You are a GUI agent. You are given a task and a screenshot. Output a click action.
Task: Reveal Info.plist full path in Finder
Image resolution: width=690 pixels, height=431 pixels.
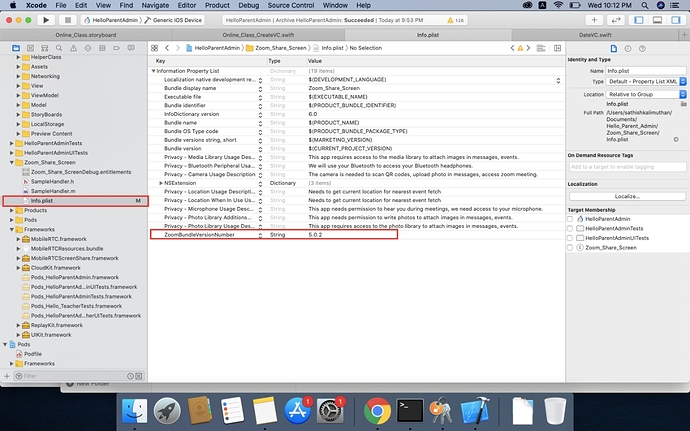(676, 140)
